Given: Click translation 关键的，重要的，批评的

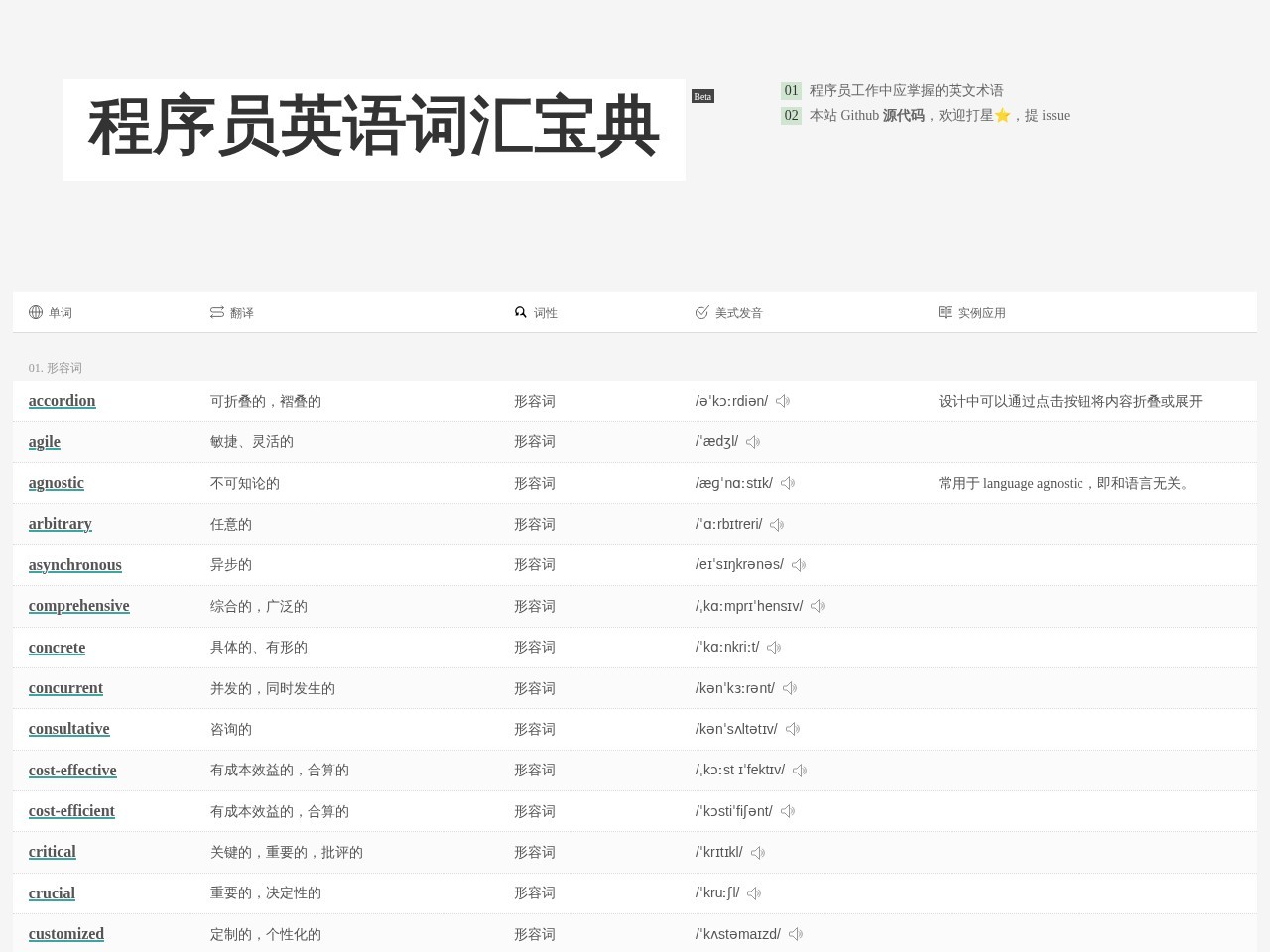Looking at the screenshot, I should 287,853.
